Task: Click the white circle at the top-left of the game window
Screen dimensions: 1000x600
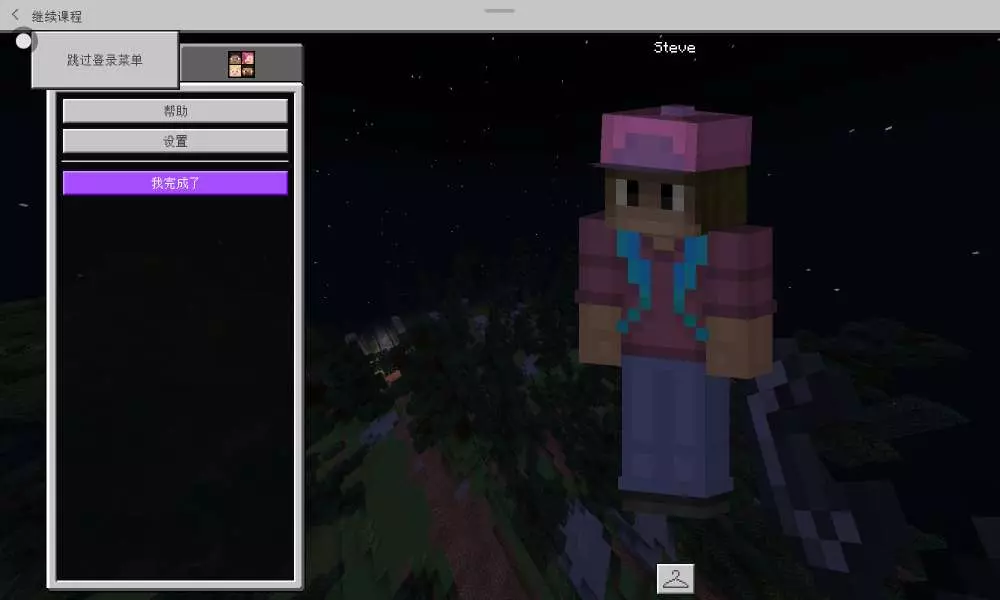Action: [24, 41]
